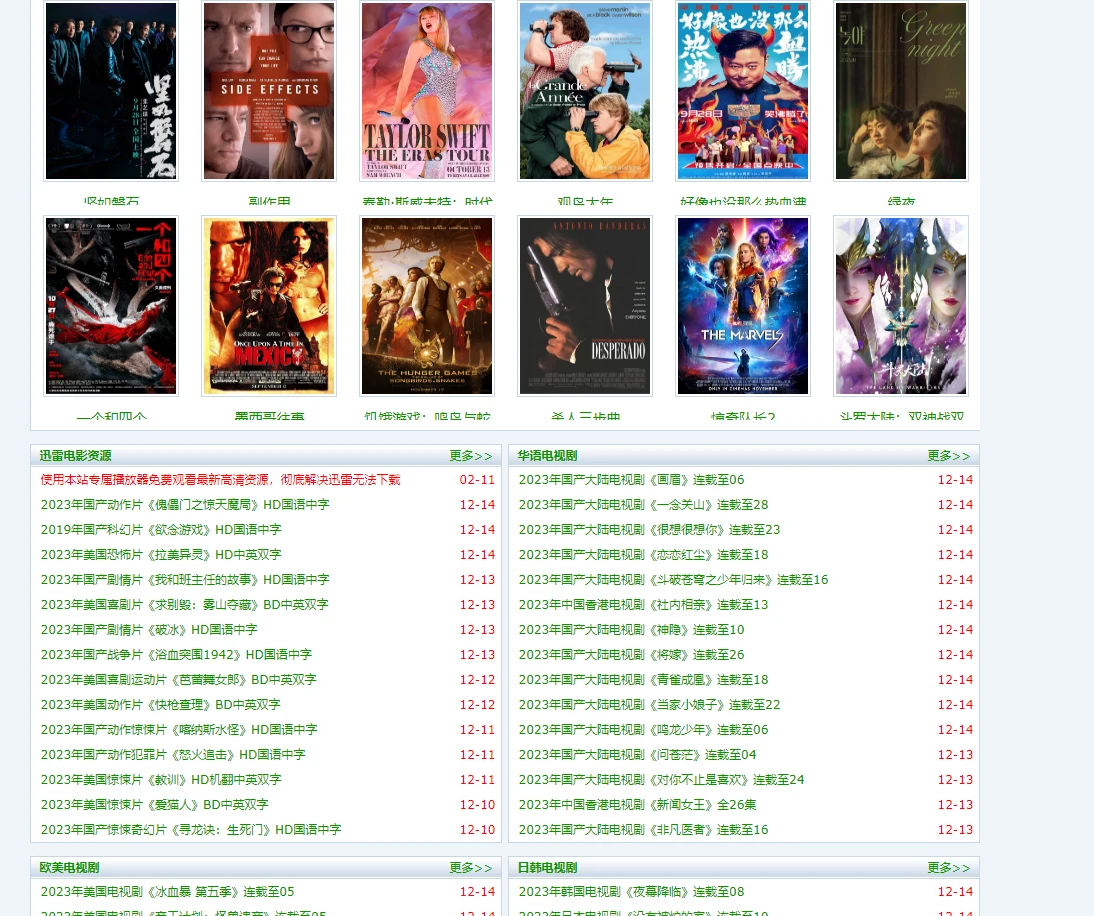
Task: Open 更多>> for 日韩电视剧 section
Action: click(x=948, y=868)
